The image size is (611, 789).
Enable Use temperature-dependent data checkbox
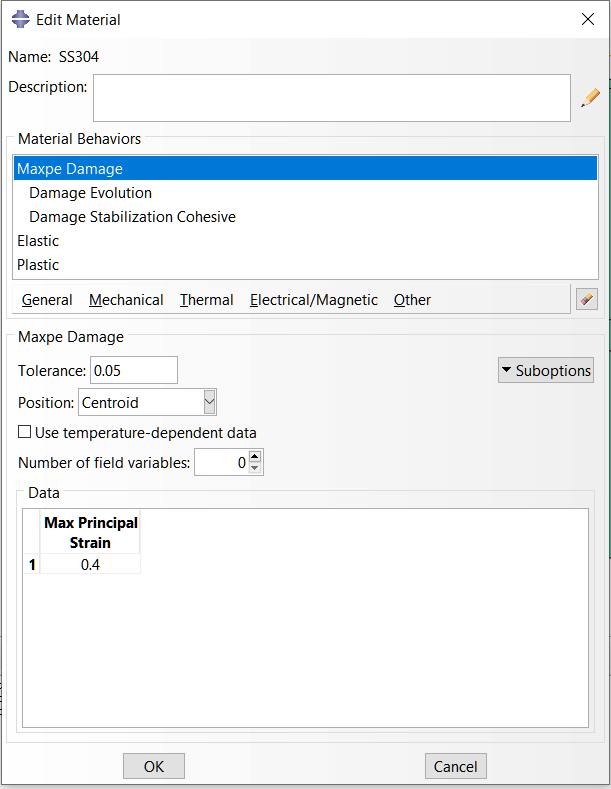25,433
